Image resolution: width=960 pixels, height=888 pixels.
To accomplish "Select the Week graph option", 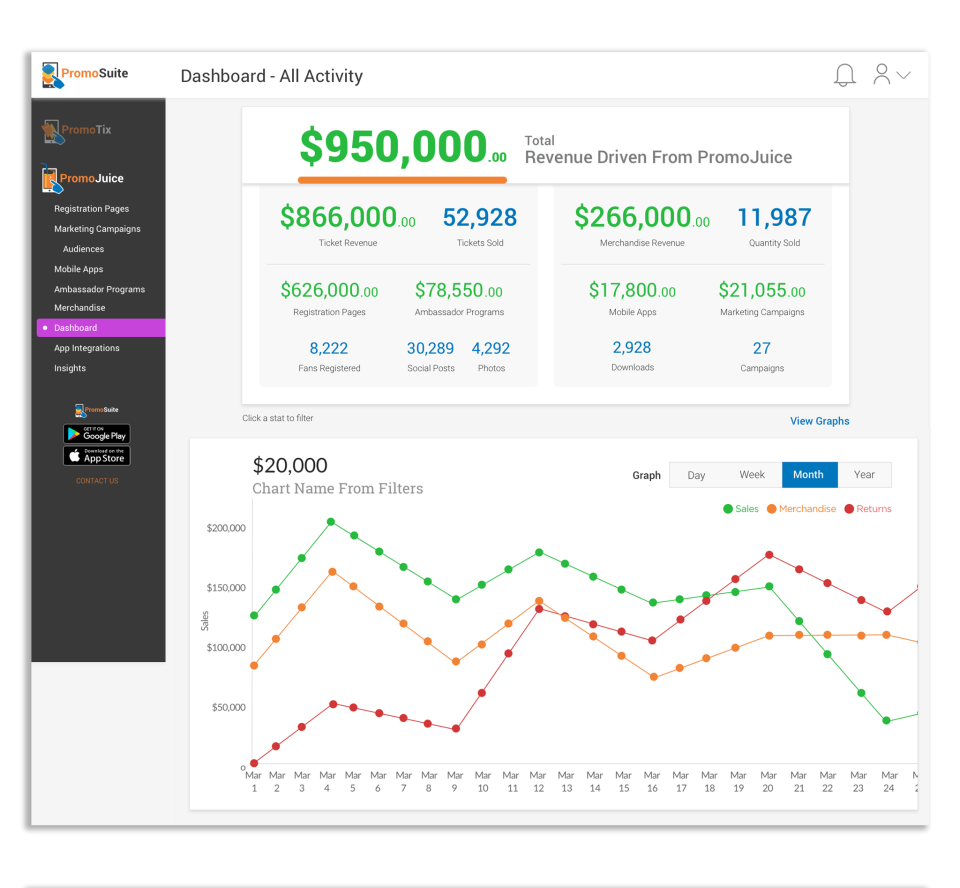I will [752, 474].
